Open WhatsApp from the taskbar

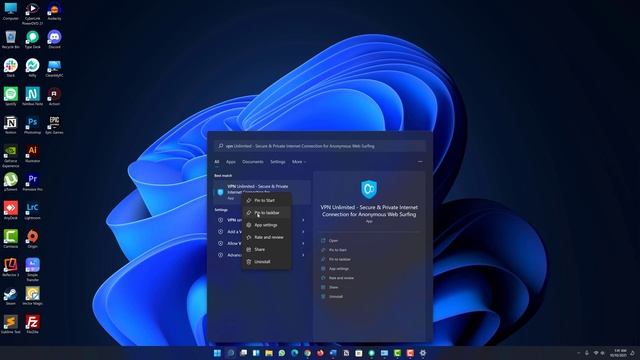coord(282,353)
